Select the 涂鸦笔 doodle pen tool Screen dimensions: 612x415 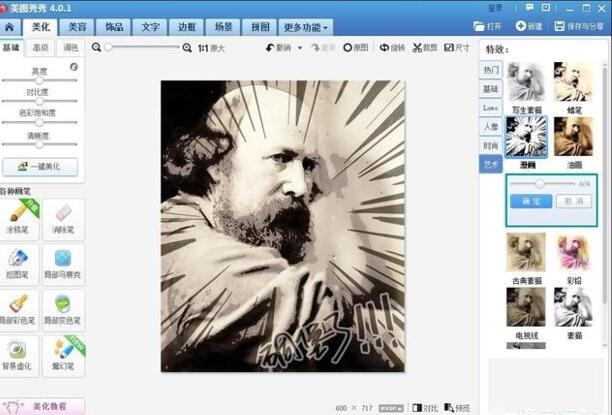[18, 219]
